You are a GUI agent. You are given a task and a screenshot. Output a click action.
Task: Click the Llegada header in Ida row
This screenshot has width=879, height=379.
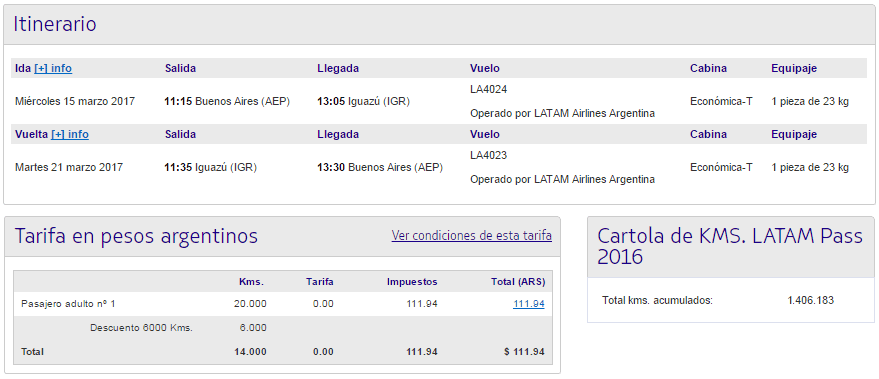tap(338, 68)
